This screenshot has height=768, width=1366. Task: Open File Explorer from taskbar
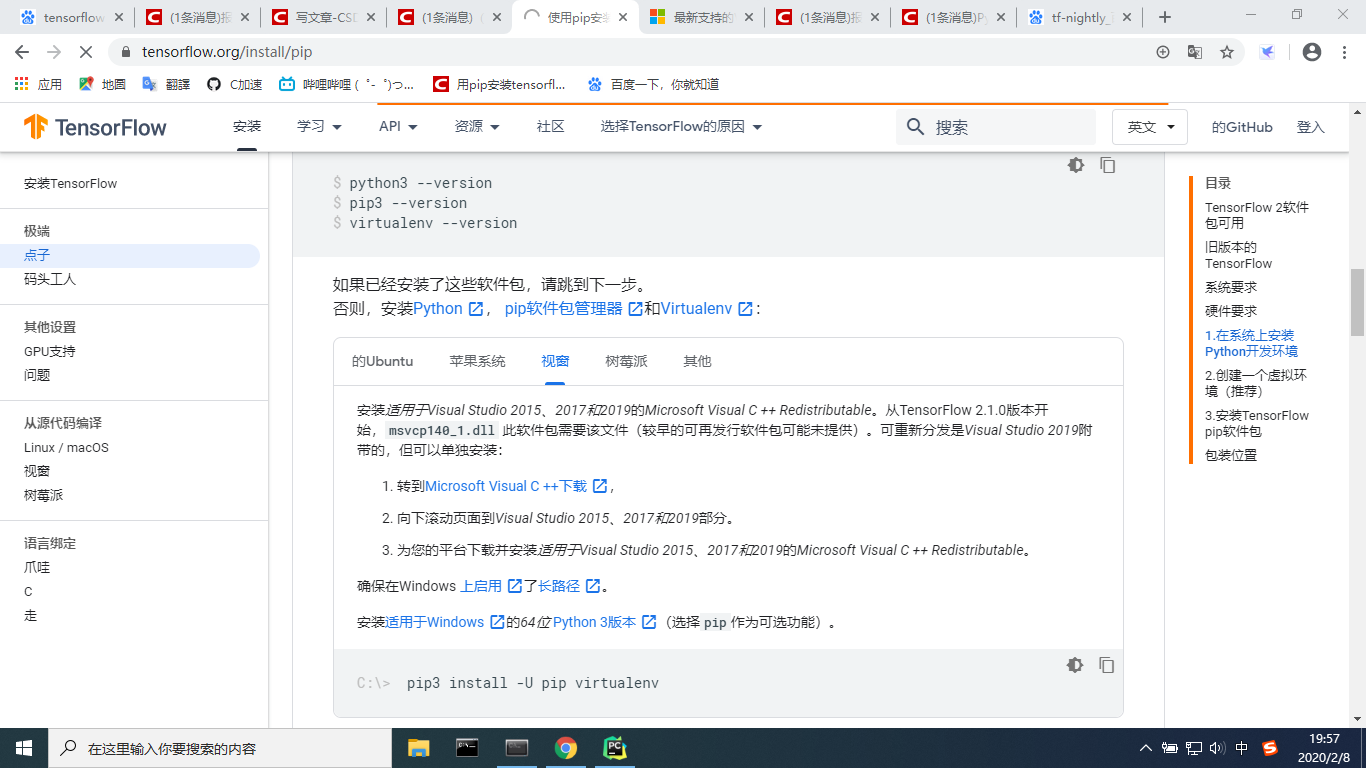[418, 748]
